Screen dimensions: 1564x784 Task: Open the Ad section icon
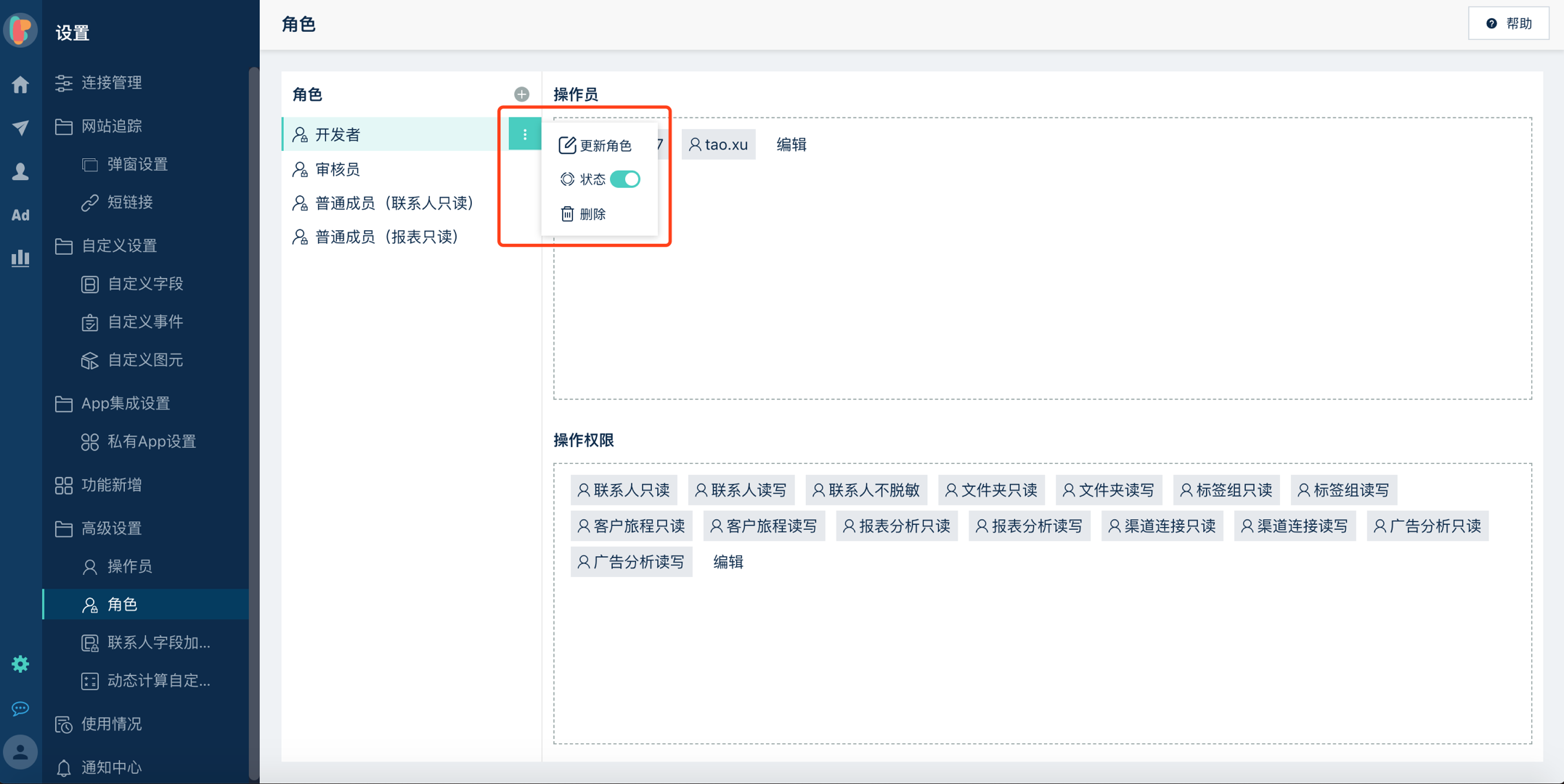(x=20, y=215)
